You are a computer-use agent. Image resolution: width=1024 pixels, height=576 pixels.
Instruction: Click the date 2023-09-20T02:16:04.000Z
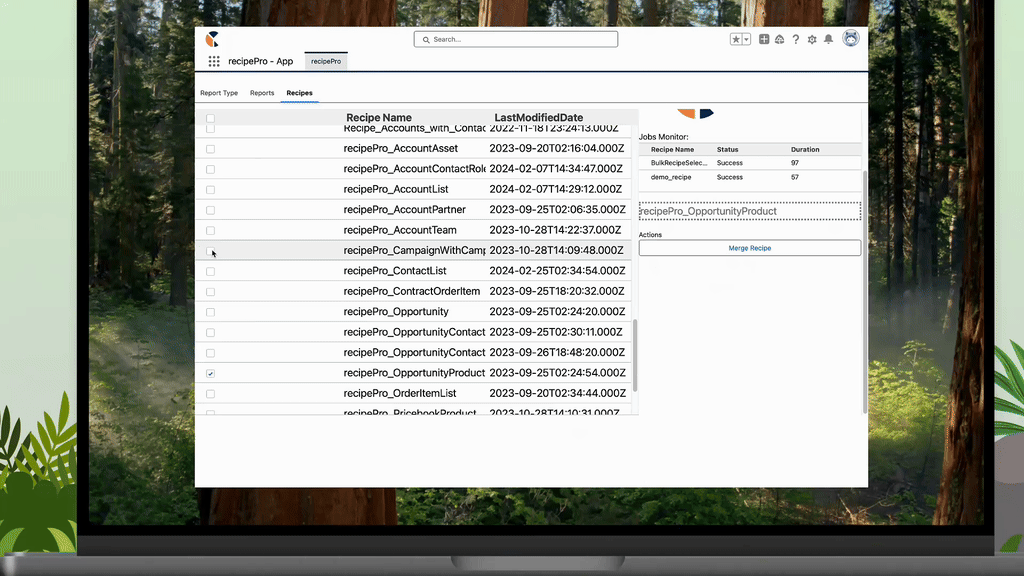[556, 148]
